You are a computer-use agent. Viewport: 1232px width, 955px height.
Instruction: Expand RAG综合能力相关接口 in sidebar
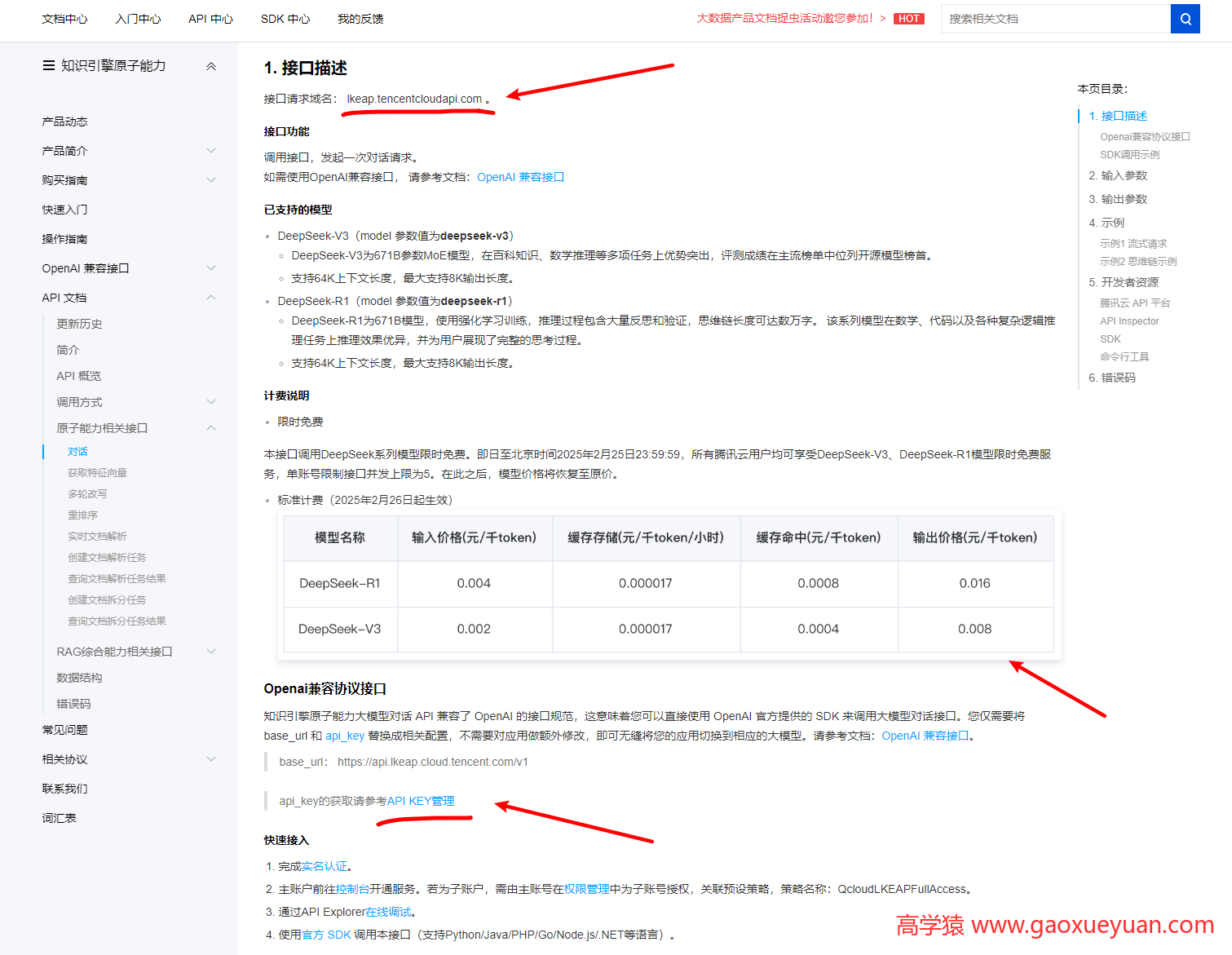pyautogui.click(x=211, y=651)
